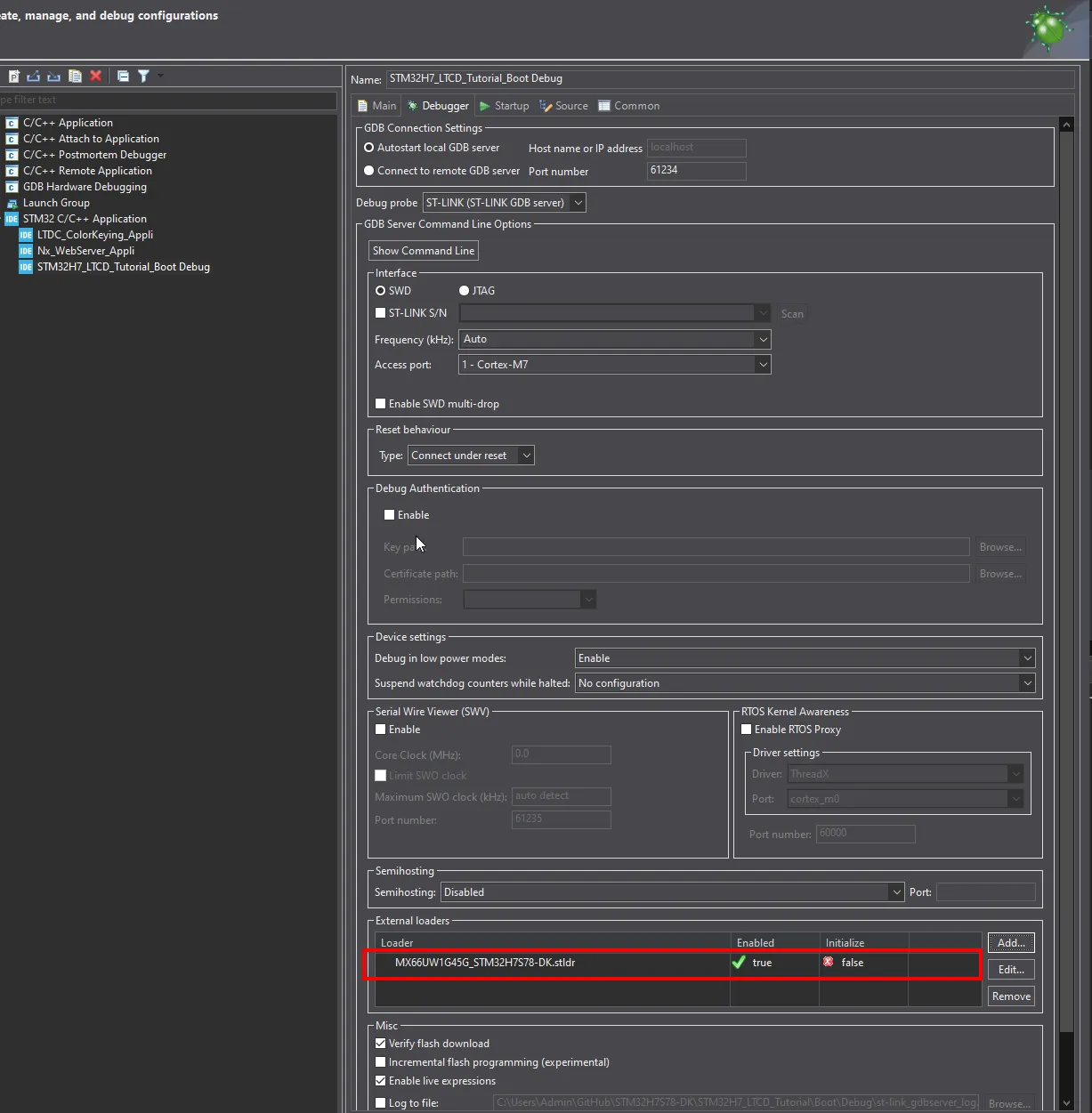
Task: Click scroll down arrow of debugger panel
Action: [1067, 1103]
